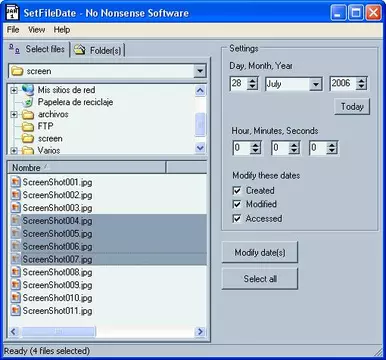This screenshot has width=386, height=360.
Task: Click the ScreenShot008.jpg file icon
Action: point(15,272)
